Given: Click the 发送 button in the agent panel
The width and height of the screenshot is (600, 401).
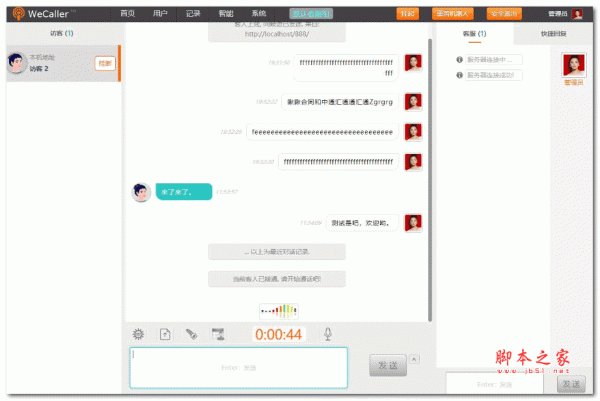Looking at the screenshot, I should click(x=571, y=384).
